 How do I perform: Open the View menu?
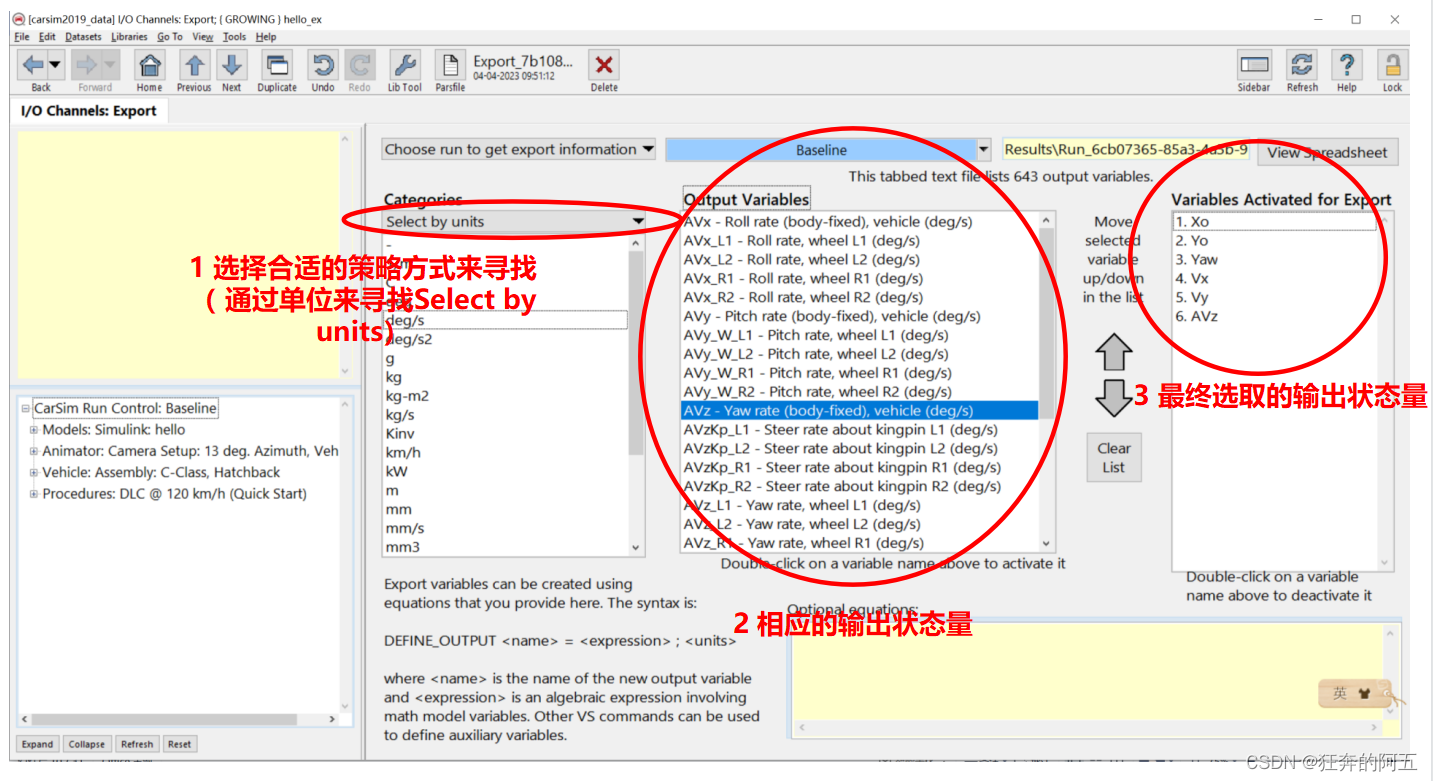203,37
